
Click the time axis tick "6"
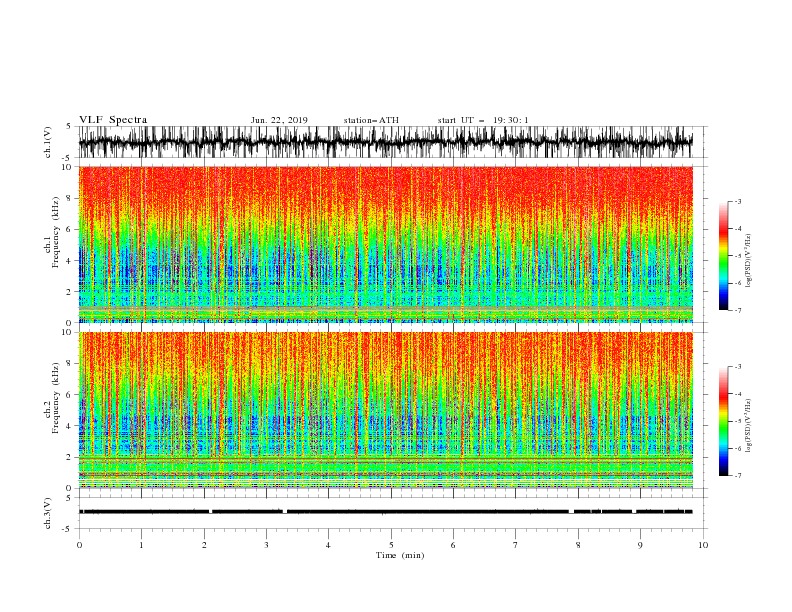tap(453, 545)
